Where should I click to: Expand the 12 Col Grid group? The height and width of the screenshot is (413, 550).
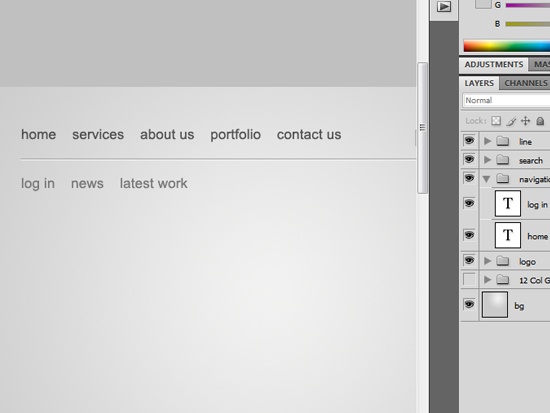point(487,280)
